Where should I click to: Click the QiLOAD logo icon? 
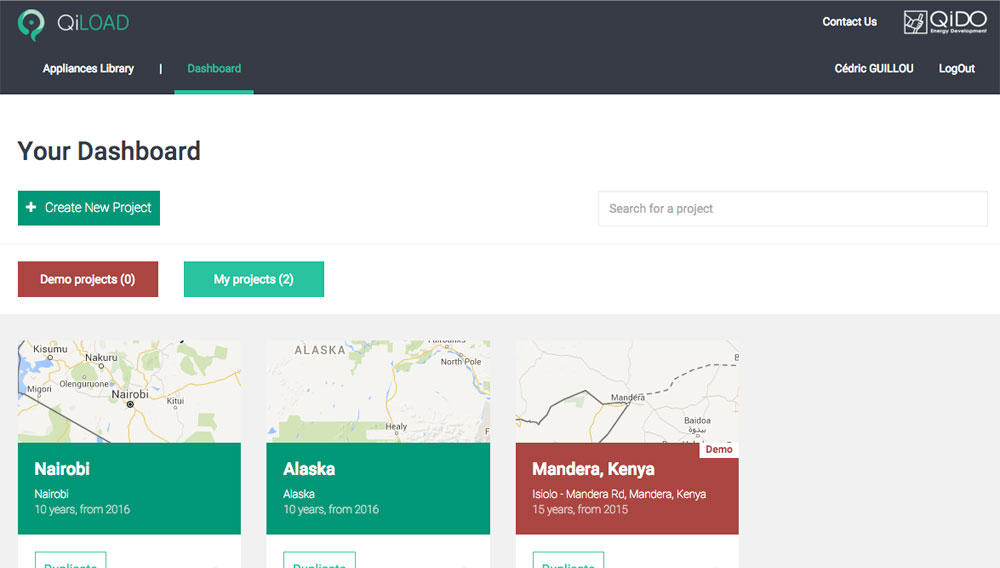pyautogui.click(x=32, y=24)
